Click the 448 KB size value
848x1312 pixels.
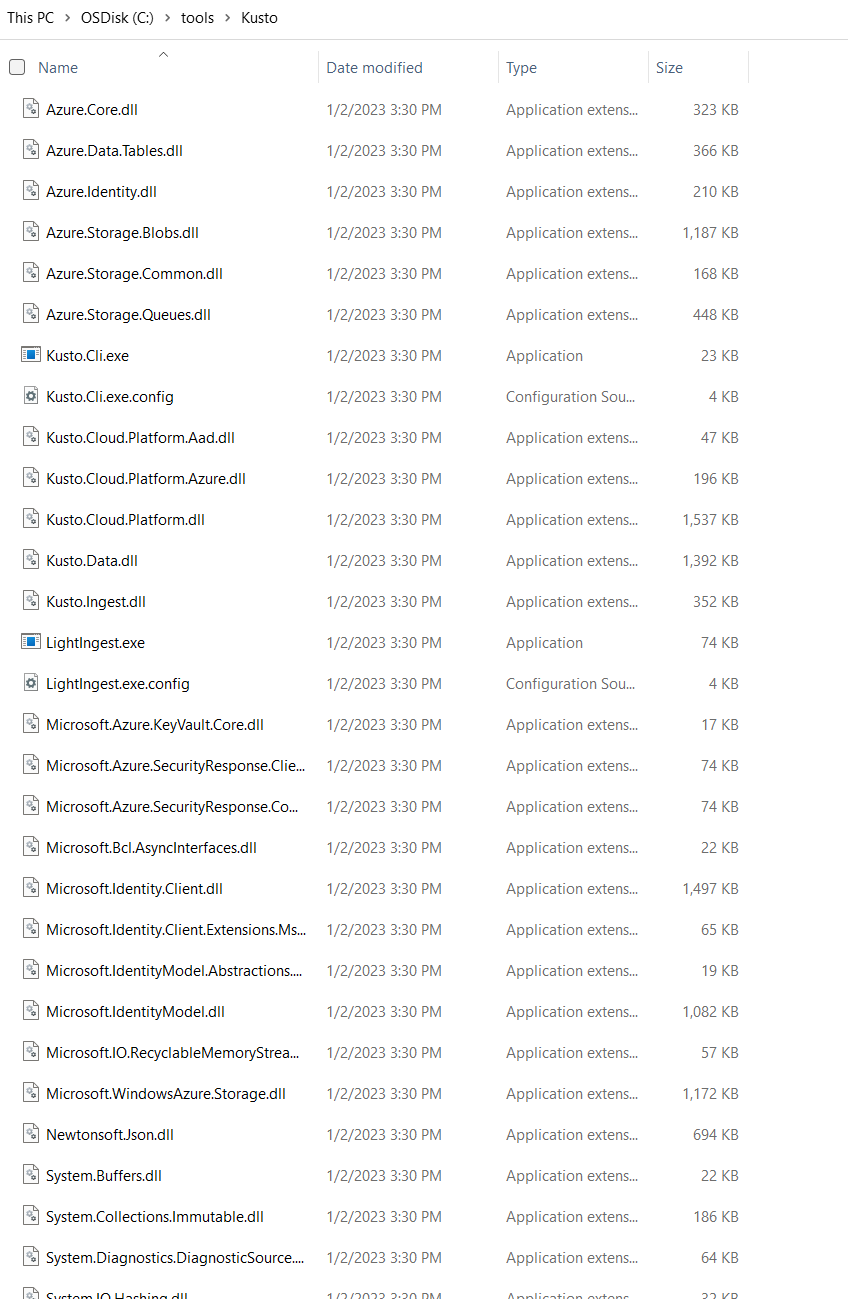point(716,315)
